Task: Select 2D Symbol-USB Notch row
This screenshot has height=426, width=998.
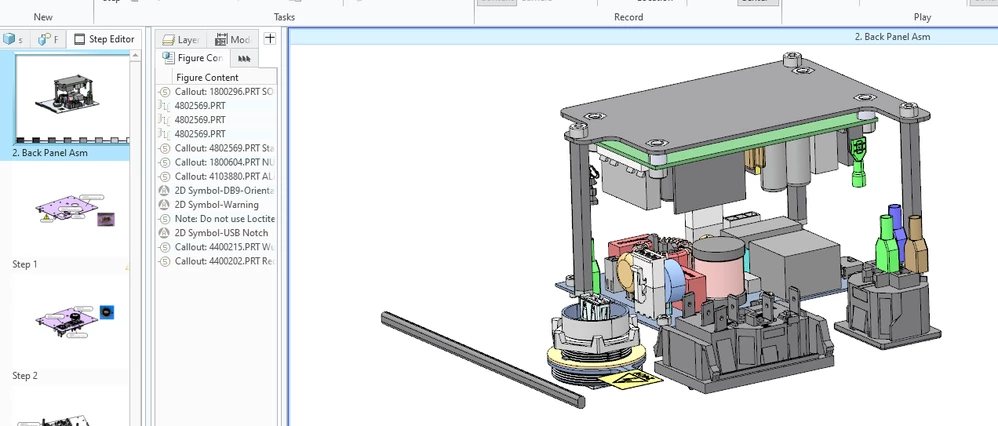Action: tap(216, 232)
